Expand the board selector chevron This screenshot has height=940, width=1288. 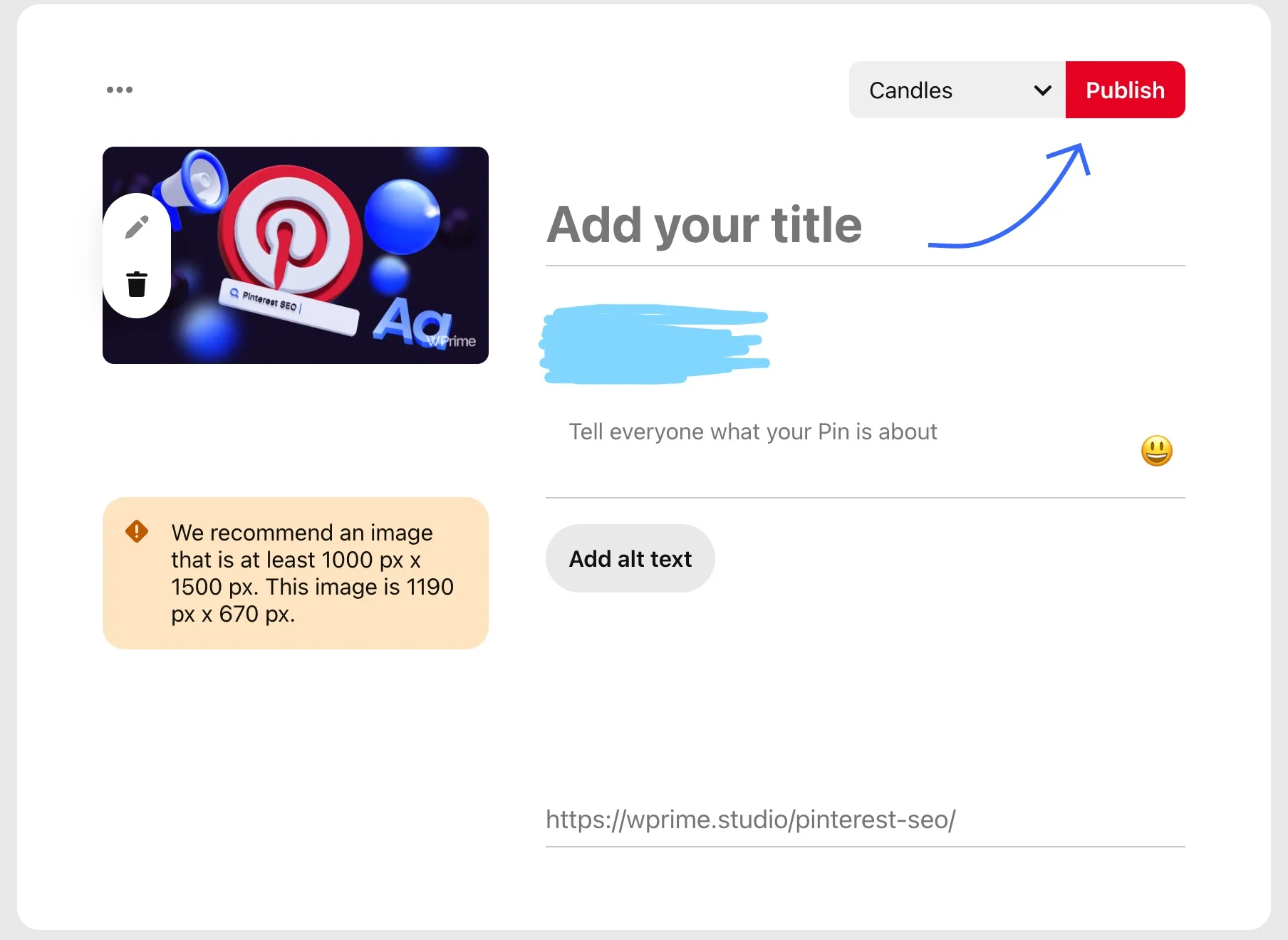pyautogui.click(x=1042, y=90)
